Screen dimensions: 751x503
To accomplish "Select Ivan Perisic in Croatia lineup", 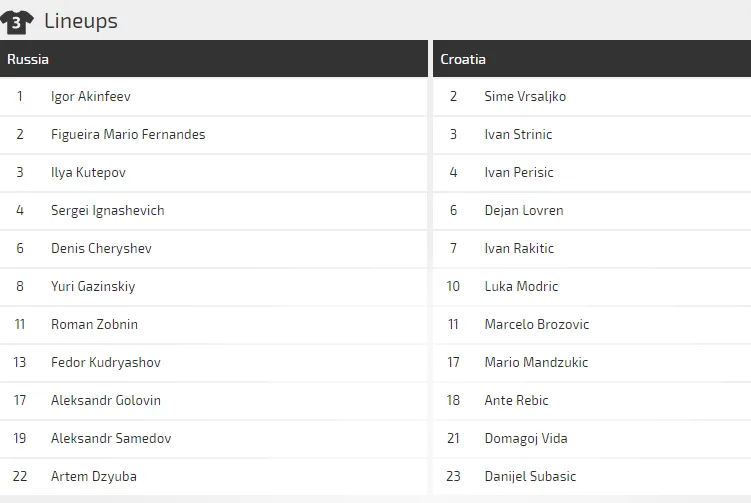I will (518, 173).
